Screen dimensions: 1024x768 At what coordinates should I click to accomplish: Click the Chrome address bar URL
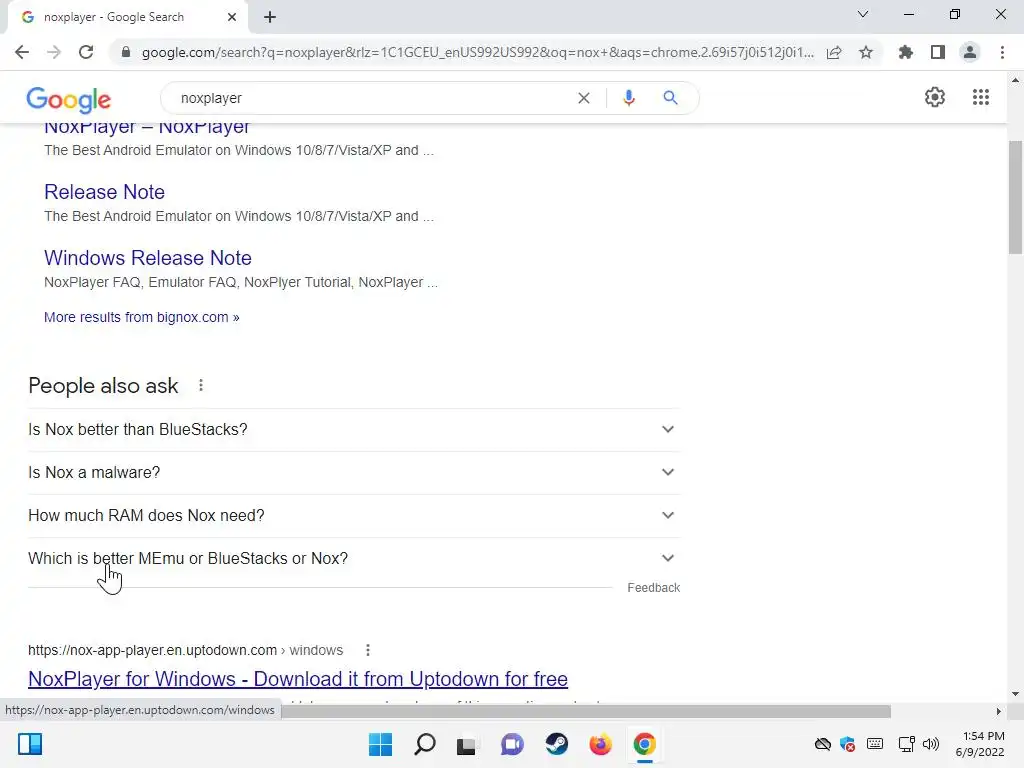click(477, 52)
